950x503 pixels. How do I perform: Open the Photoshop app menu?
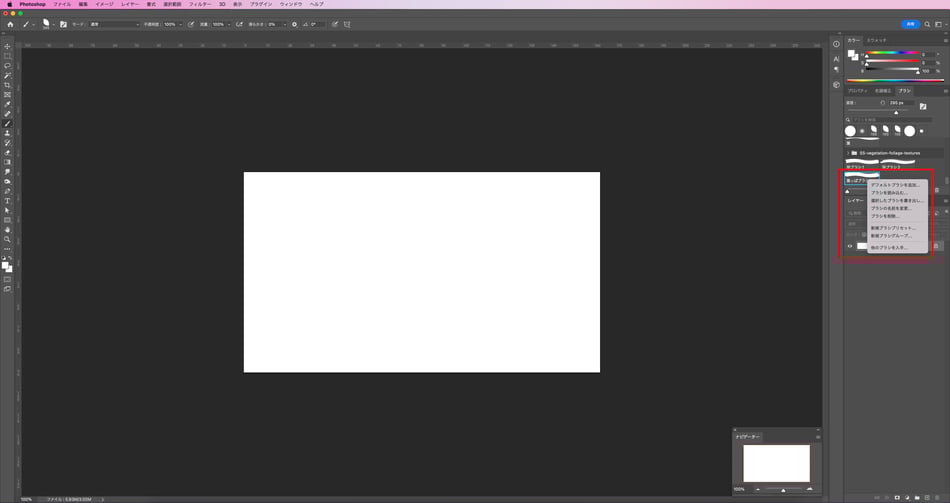pyautogui.click(x=32, y=4)
